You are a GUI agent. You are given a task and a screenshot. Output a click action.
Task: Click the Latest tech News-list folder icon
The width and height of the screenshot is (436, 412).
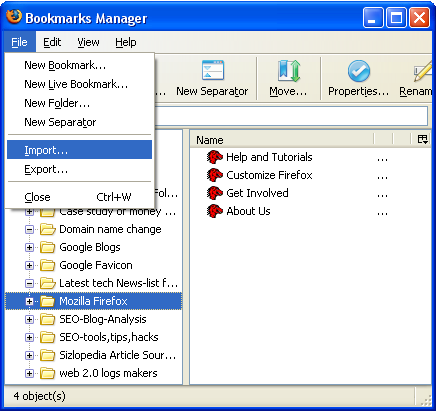point(47,283)
